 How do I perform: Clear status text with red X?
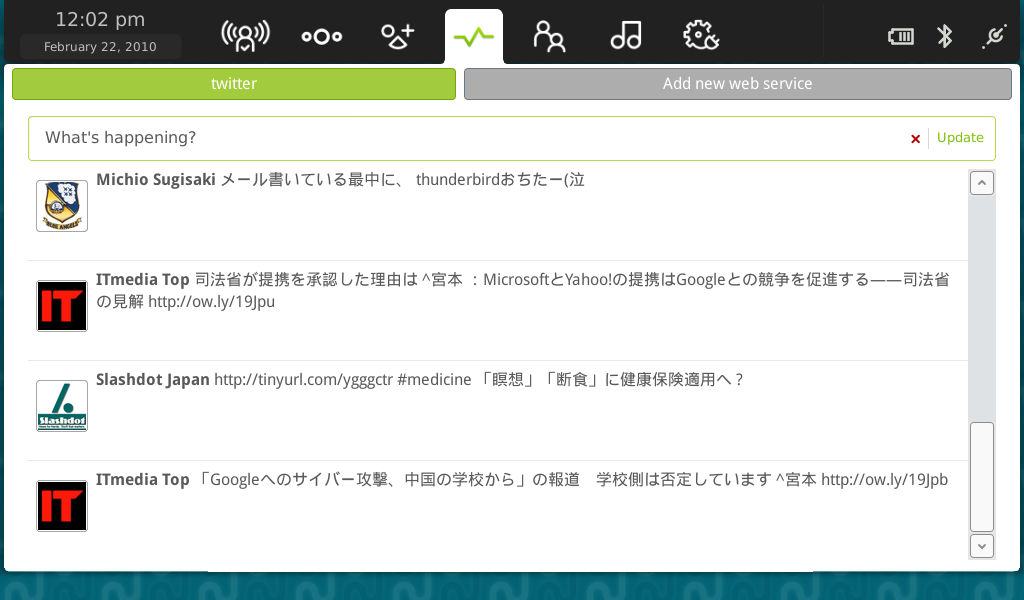pos(915,138)
